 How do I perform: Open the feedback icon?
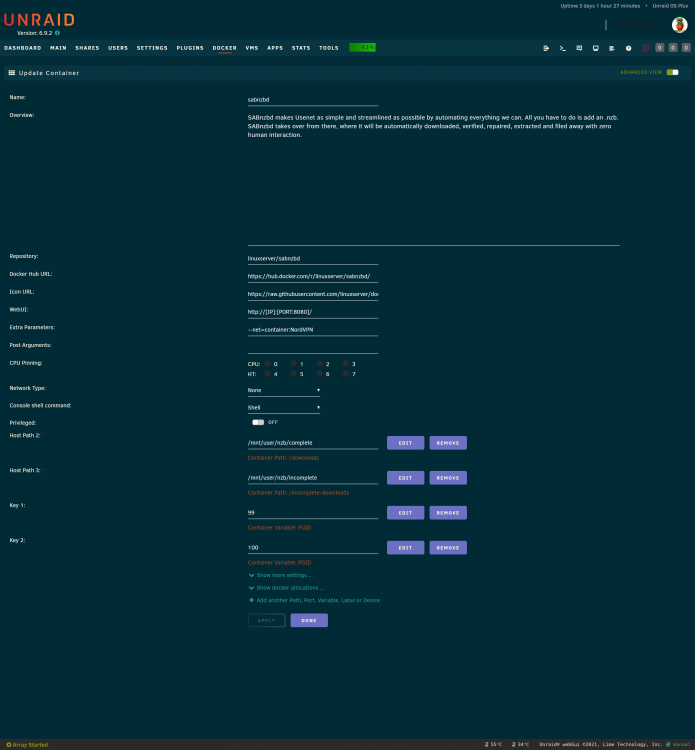point(579,48)
